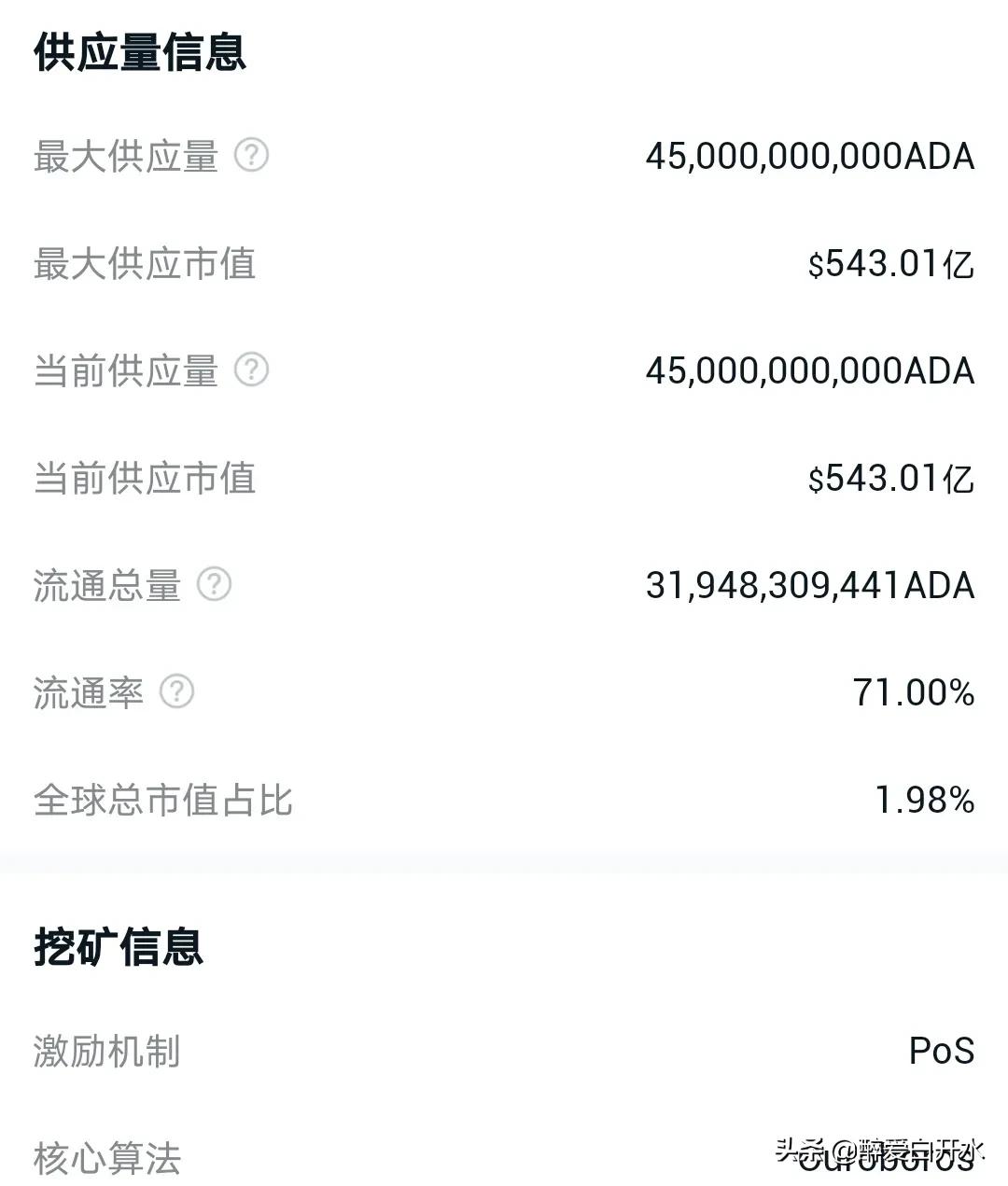Tap the 最大供应市值 label

(x=145, y=263)
